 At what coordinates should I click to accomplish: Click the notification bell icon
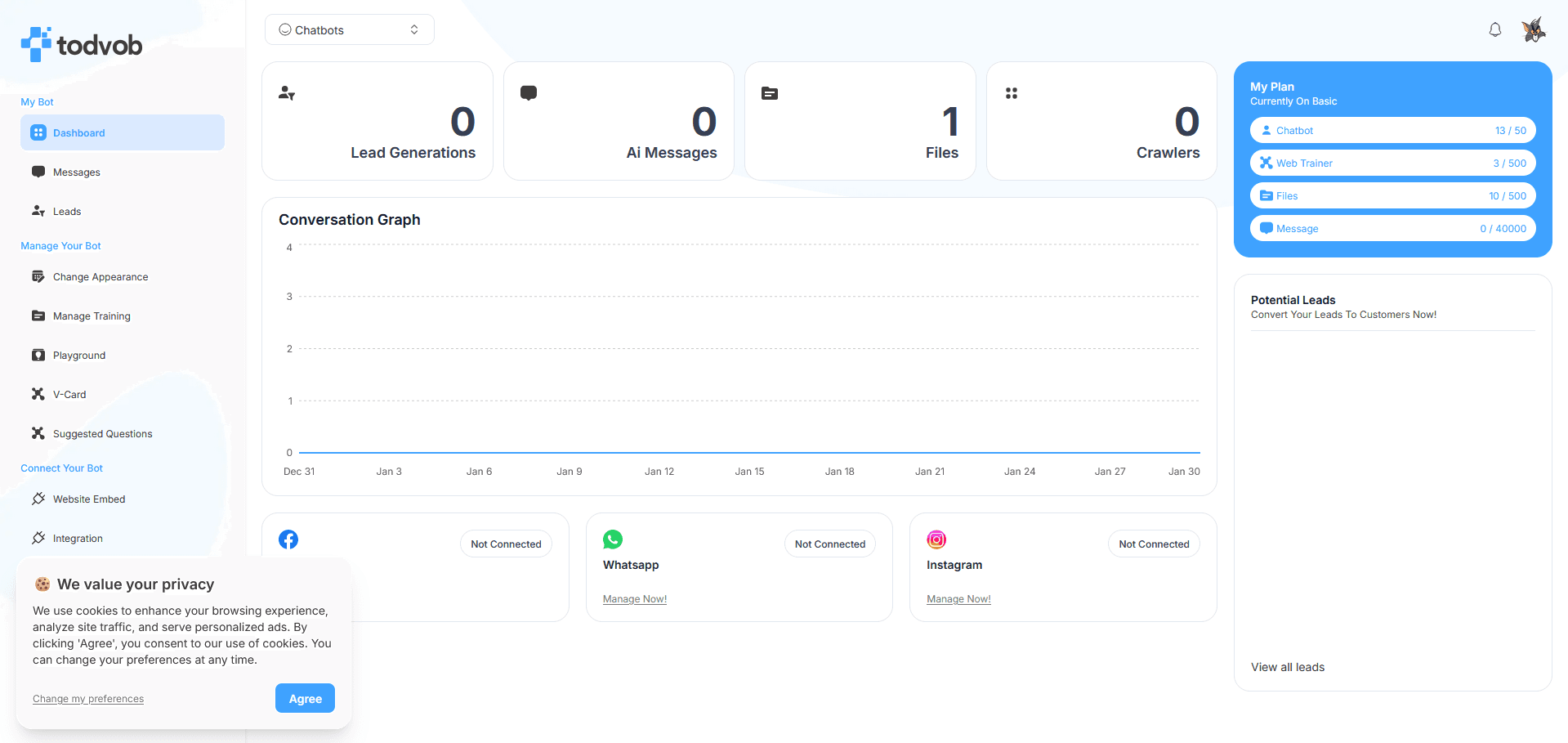(1494, 30)
